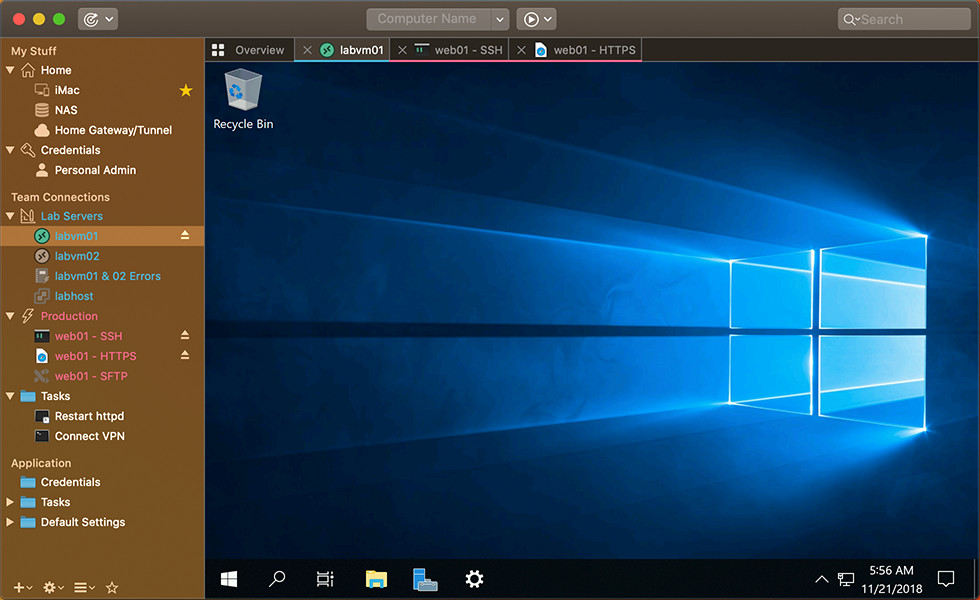The width and height of the screenshot is (980, 600).
Task: Open Windows Settings gear in taskbar
Action: point(474,579)
